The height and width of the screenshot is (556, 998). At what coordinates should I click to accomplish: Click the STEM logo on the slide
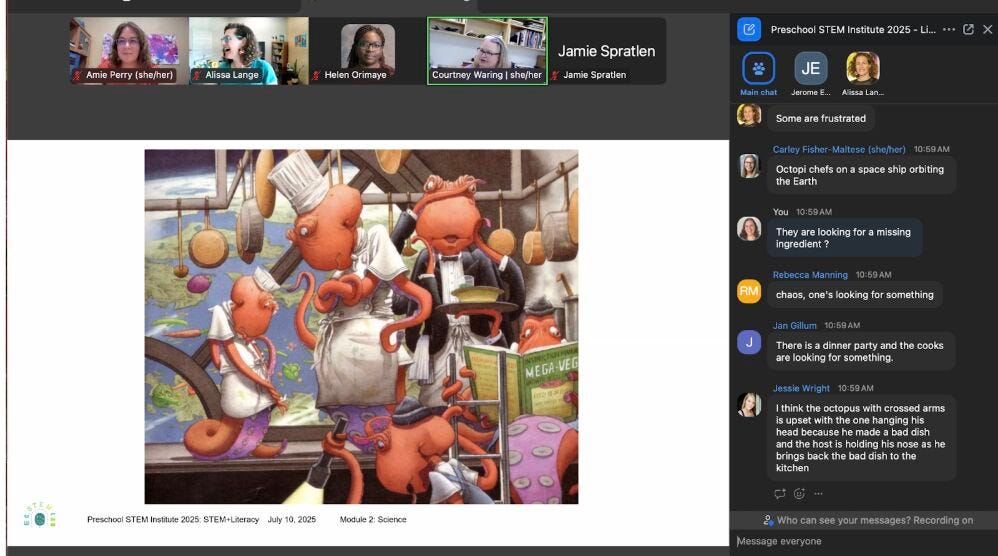click(39, 515)
